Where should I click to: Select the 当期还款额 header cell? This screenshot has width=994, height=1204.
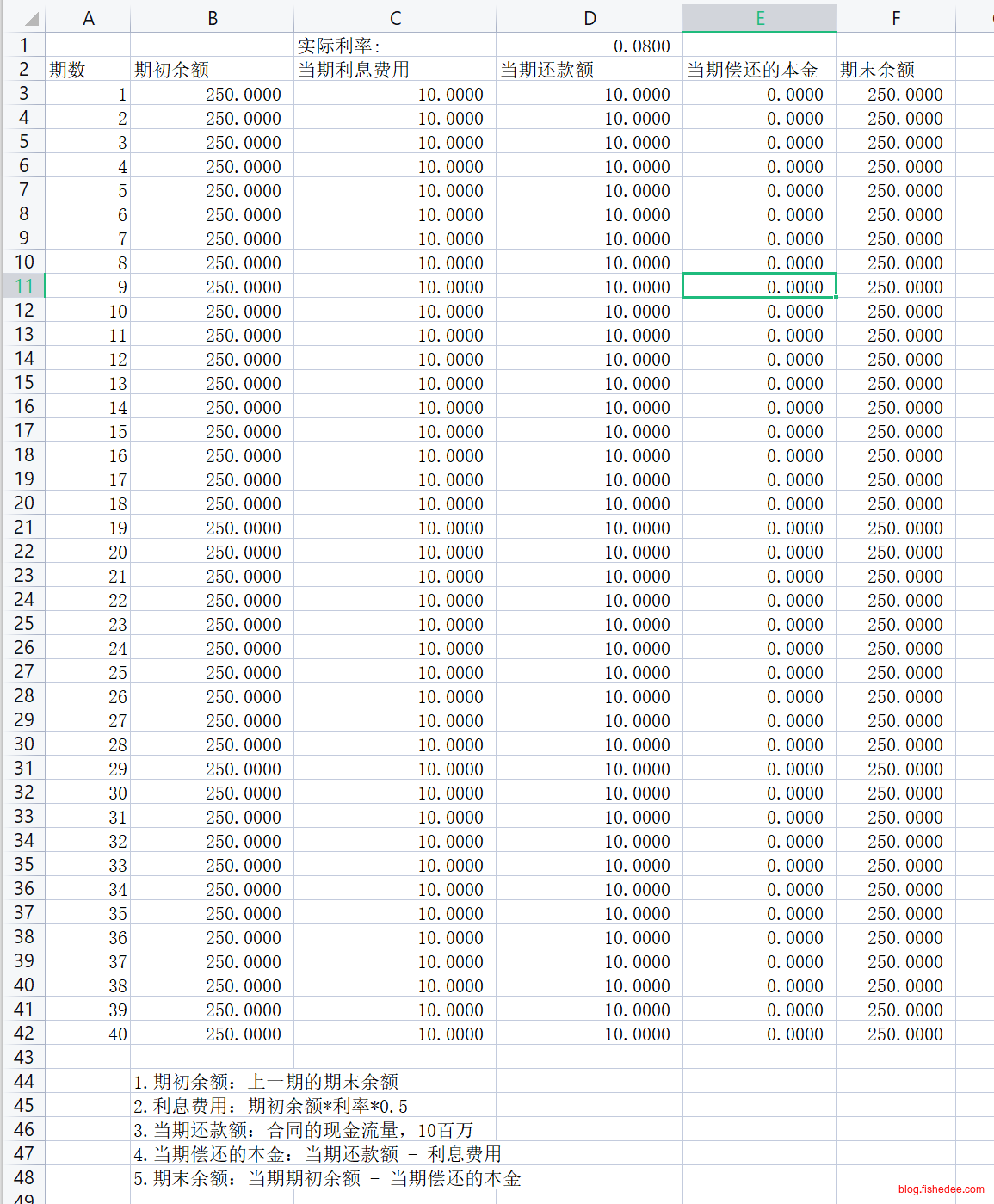(x=590, y=70)
